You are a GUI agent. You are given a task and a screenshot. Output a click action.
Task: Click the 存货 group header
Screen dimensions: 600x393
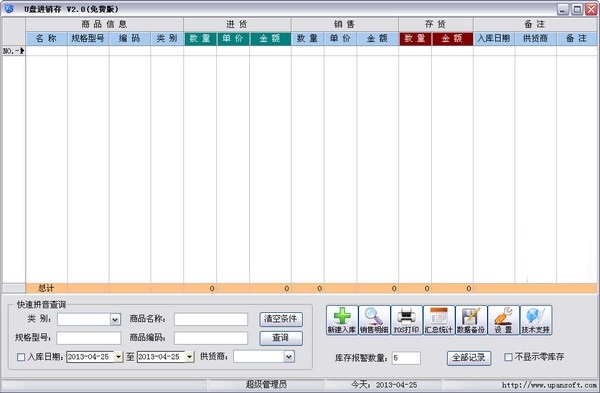pos(436,24)
